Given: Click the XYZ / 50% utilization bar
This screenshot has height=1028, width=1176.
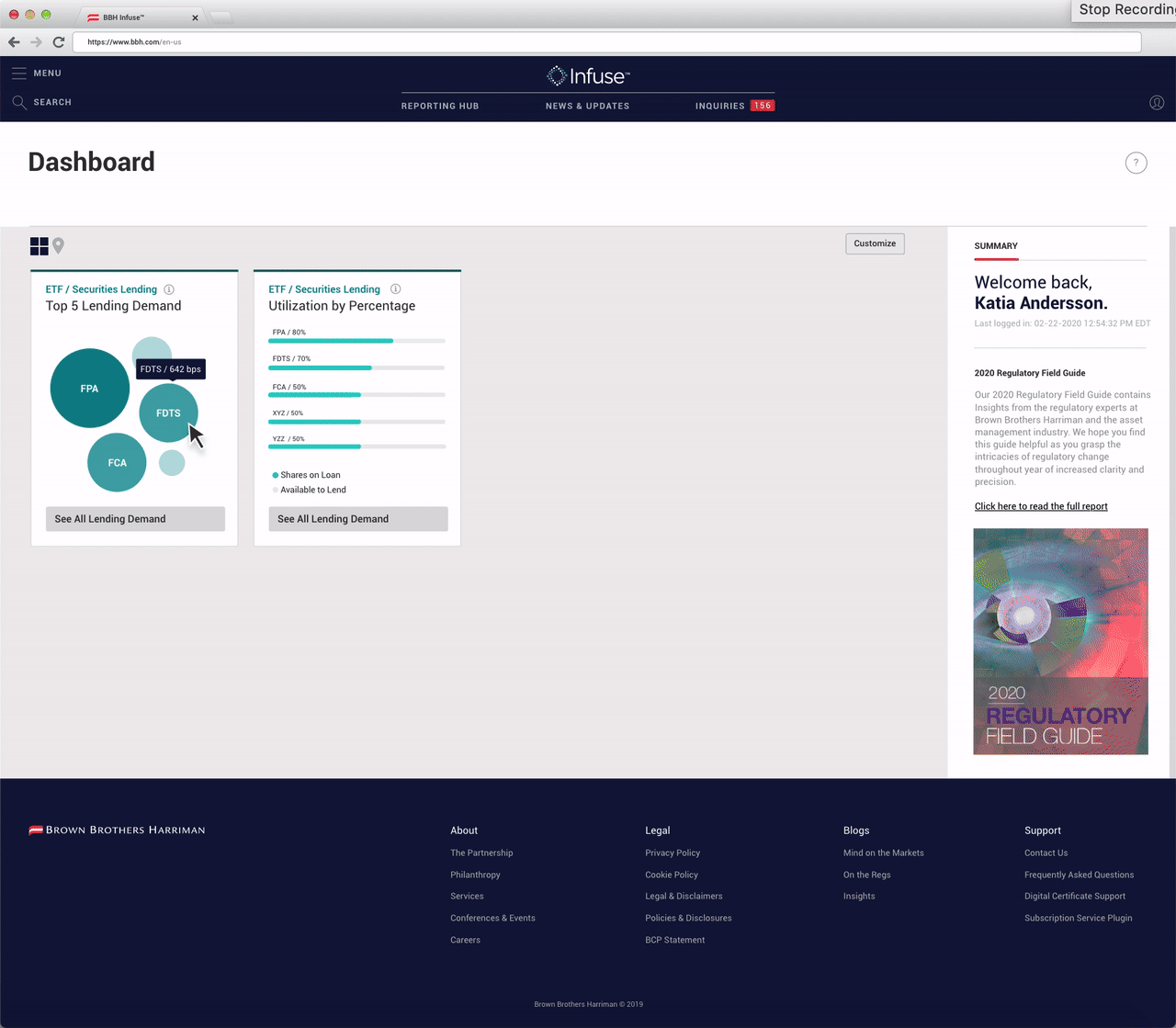Looking at the screenshot, I should (357, 422).
